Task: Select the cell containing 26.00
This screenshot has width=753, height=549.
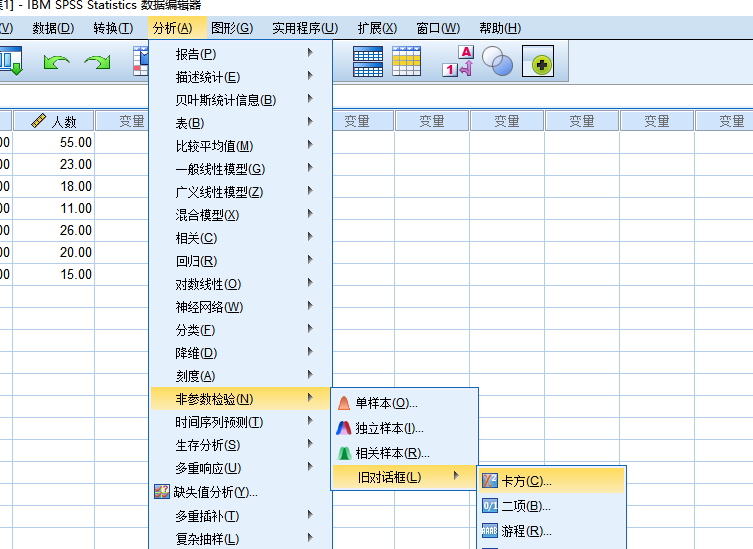Action: [54, 231]
